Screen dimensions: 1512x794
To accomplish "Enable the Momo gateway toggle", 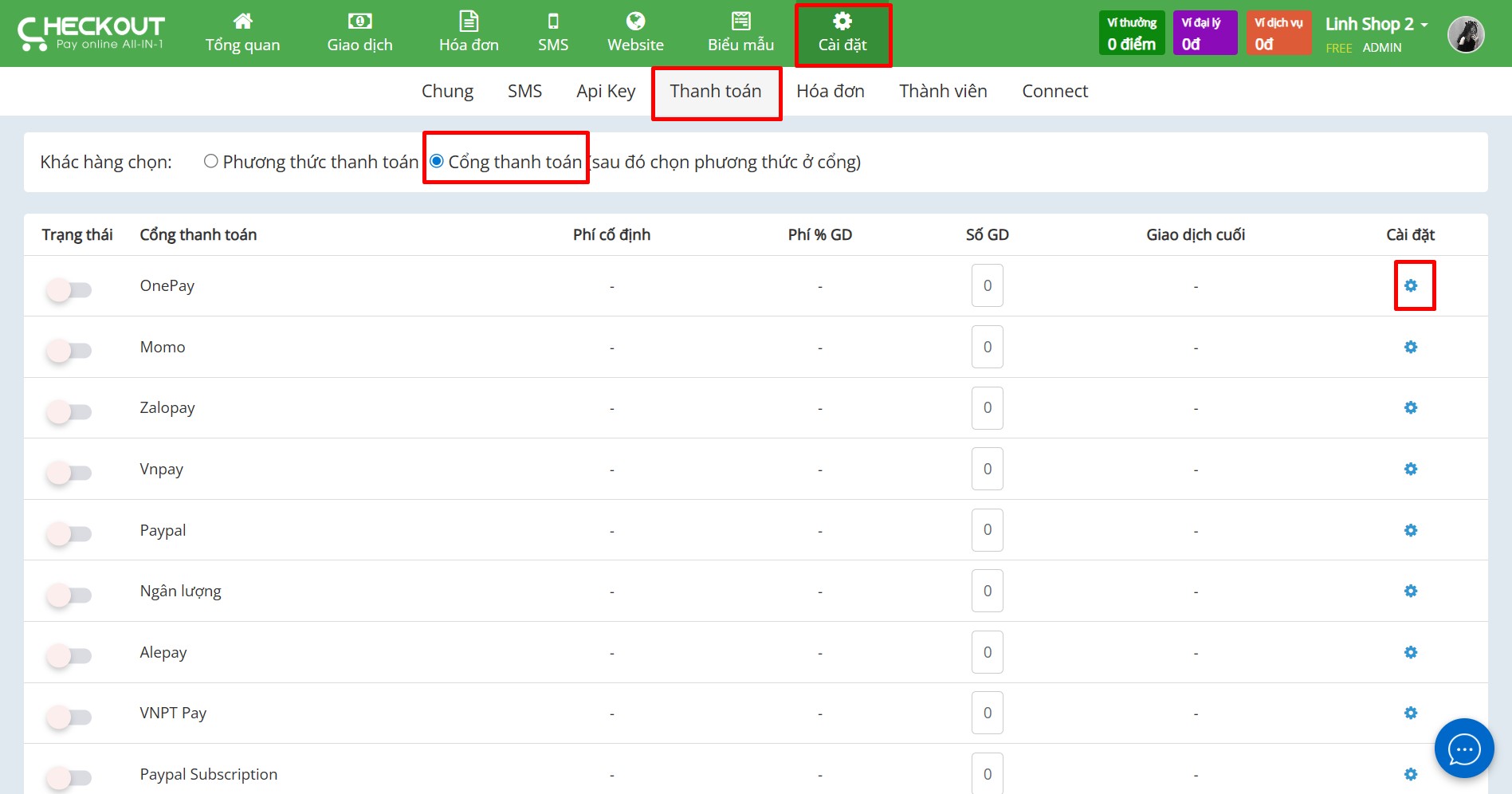I will 69,350.
